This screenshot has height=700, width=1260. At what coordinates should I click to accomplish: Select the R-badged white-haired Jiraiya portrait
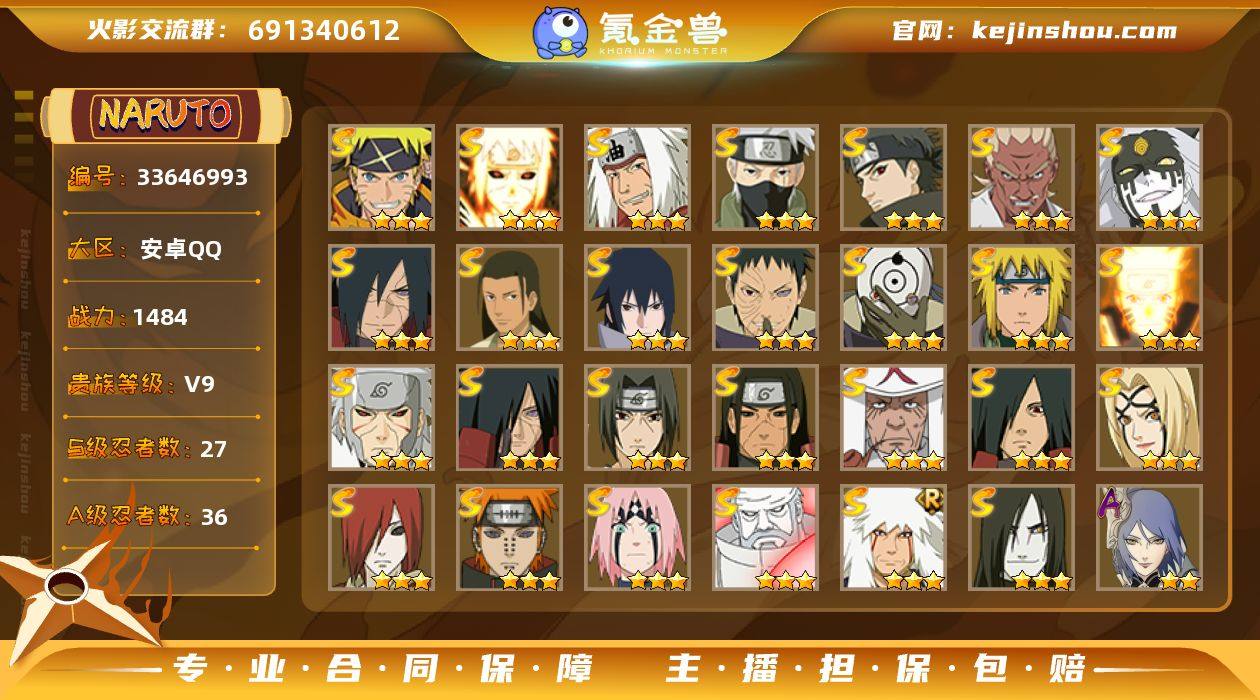pyautogui.click(x=893, y=538)
